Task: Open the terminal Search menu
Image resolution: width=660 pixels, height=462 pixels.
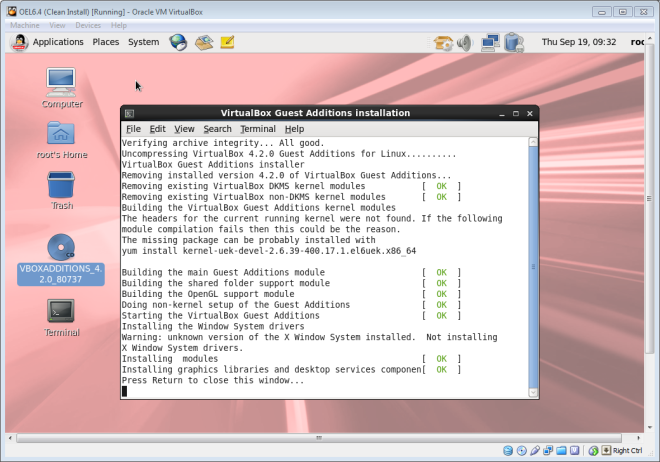Action: (x=217, y=129)
